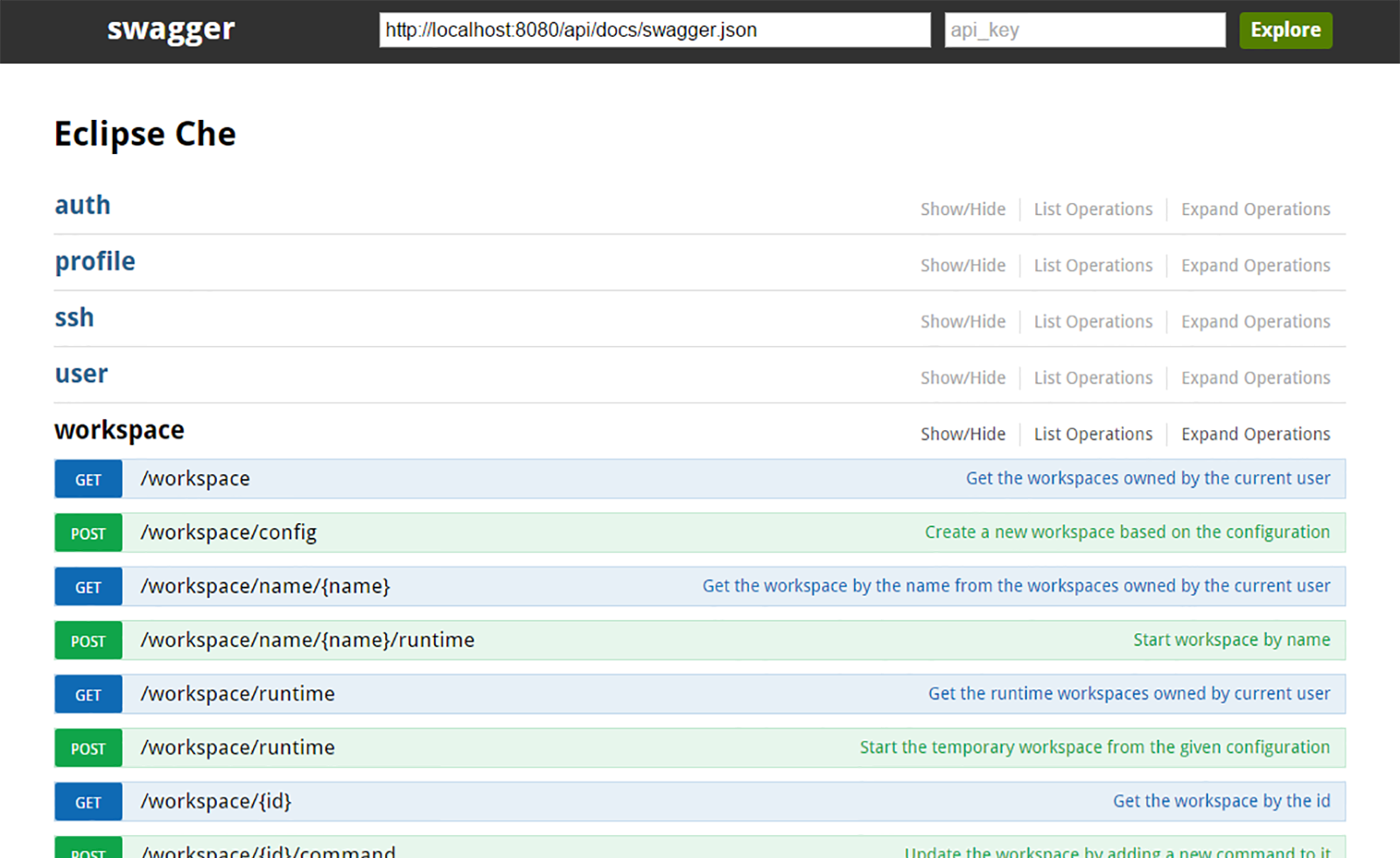Toggle Show/Hide for the ssh section

962,322
